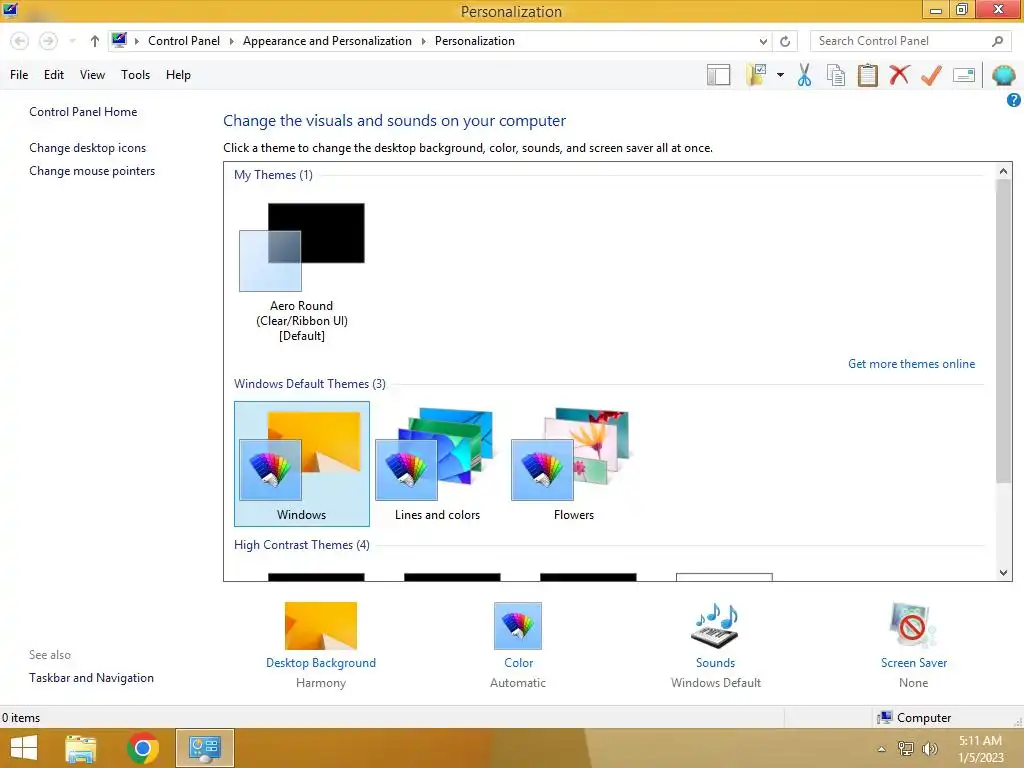Select the Flowers theme

(x=573, y=464)
